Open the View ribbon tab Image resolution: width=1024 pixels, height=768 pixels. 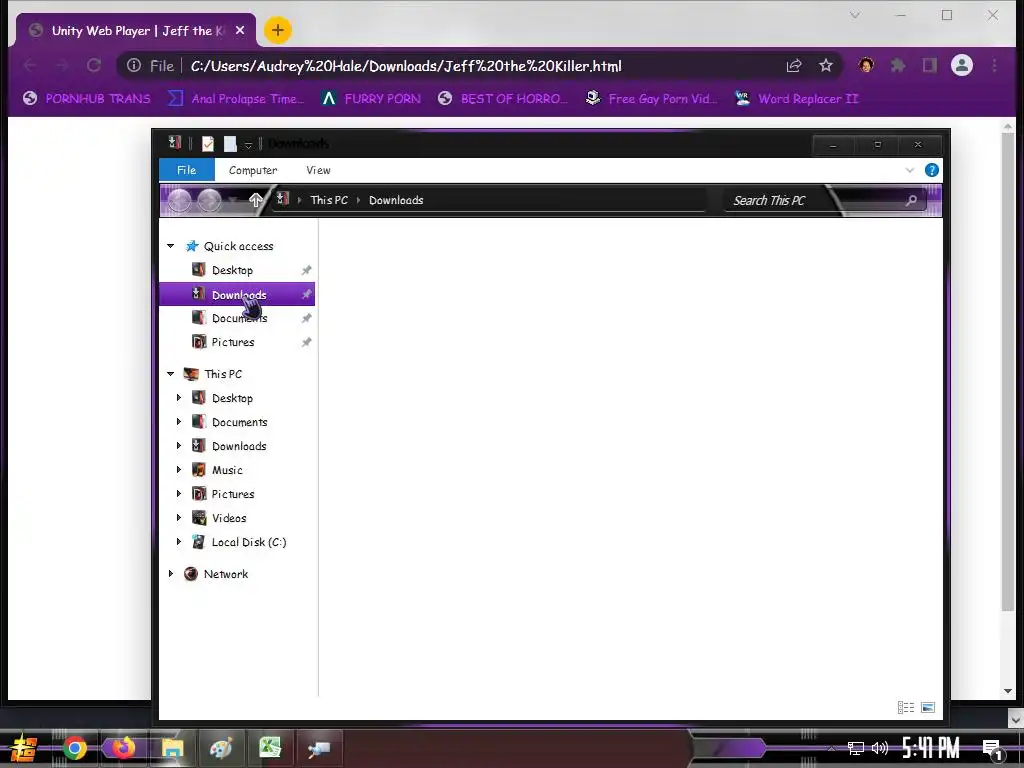point(318,170)
